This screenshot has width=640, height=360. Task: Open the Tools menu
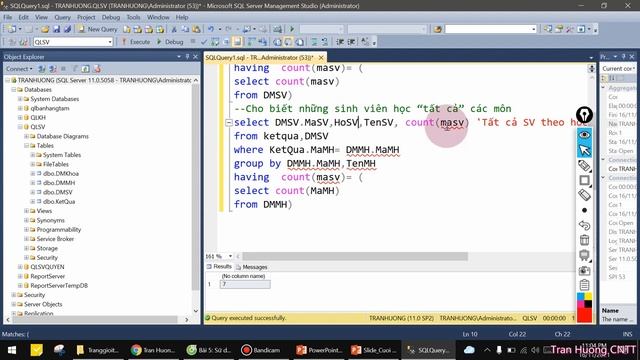point(133,17)
